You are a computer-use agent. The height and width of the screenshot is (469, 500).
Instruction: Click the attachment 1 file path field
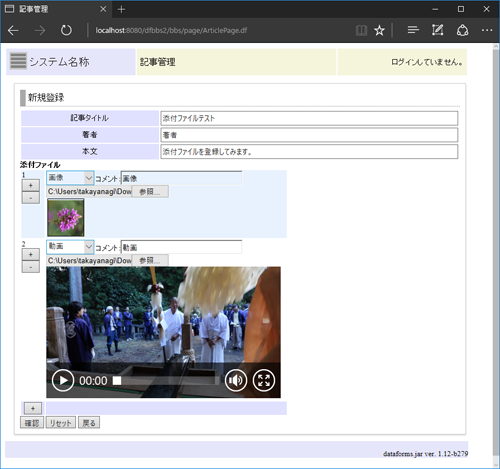click(89, 192)
